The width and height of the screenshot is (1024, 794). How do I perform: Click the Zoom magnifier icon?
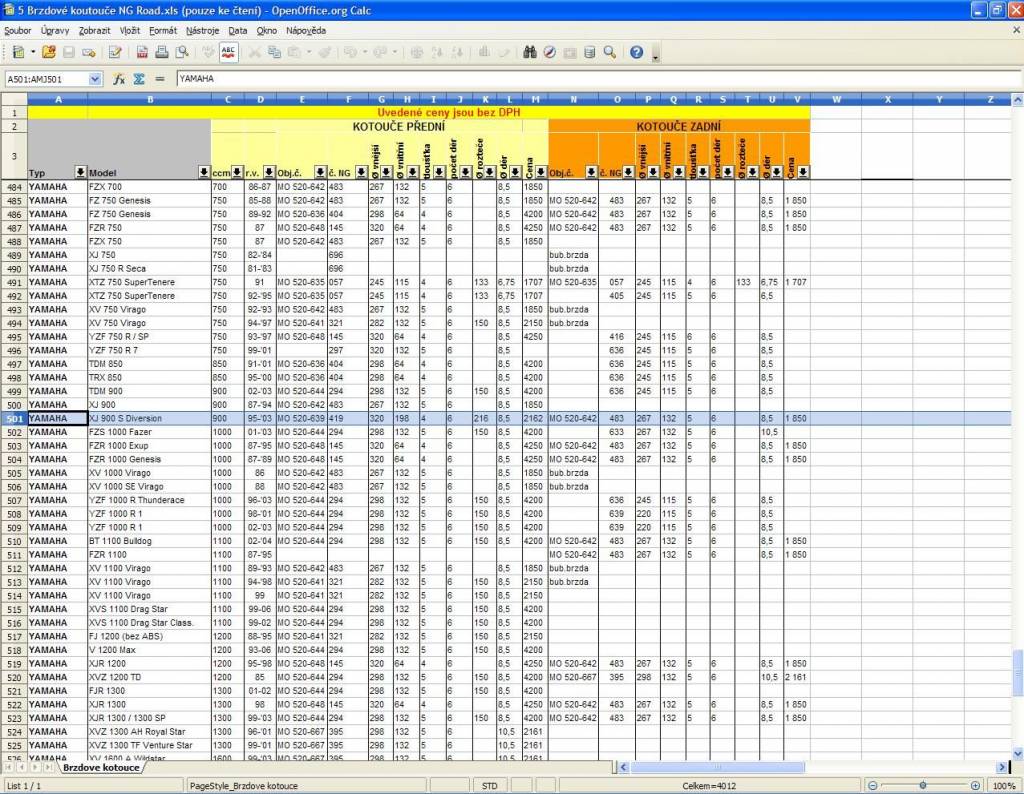pyautogui.click(x=609, y=52)
